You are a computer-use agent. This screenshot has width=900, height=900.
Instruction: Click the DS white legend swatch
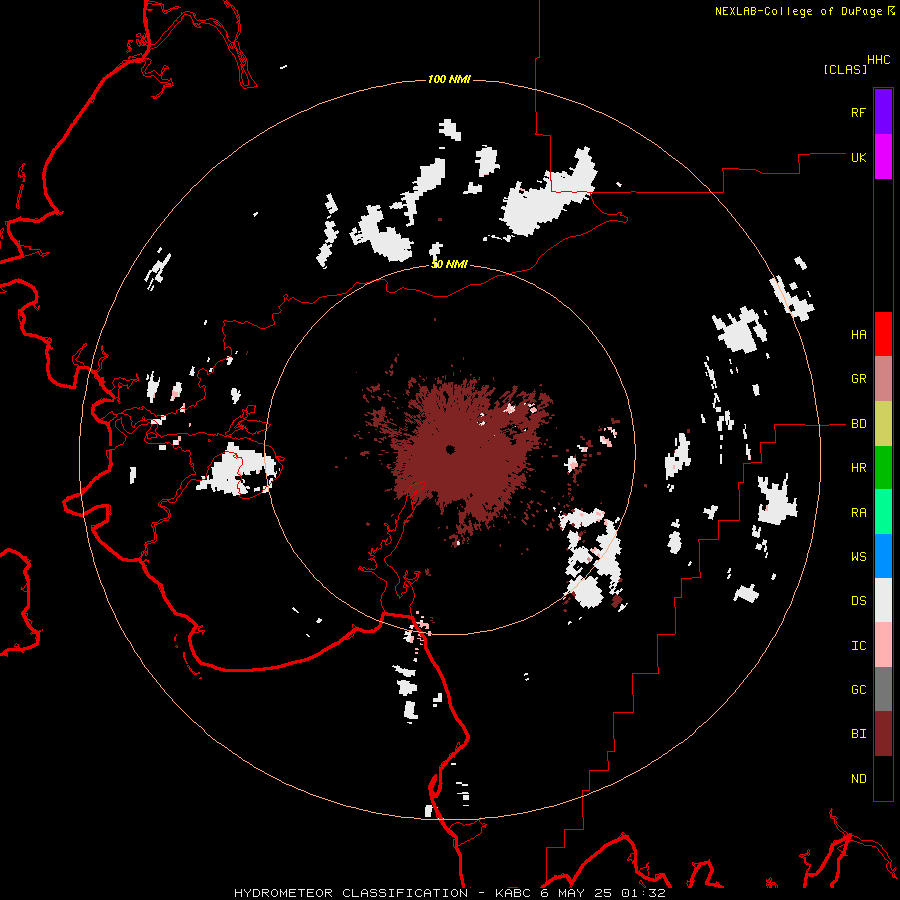point(883,600)
